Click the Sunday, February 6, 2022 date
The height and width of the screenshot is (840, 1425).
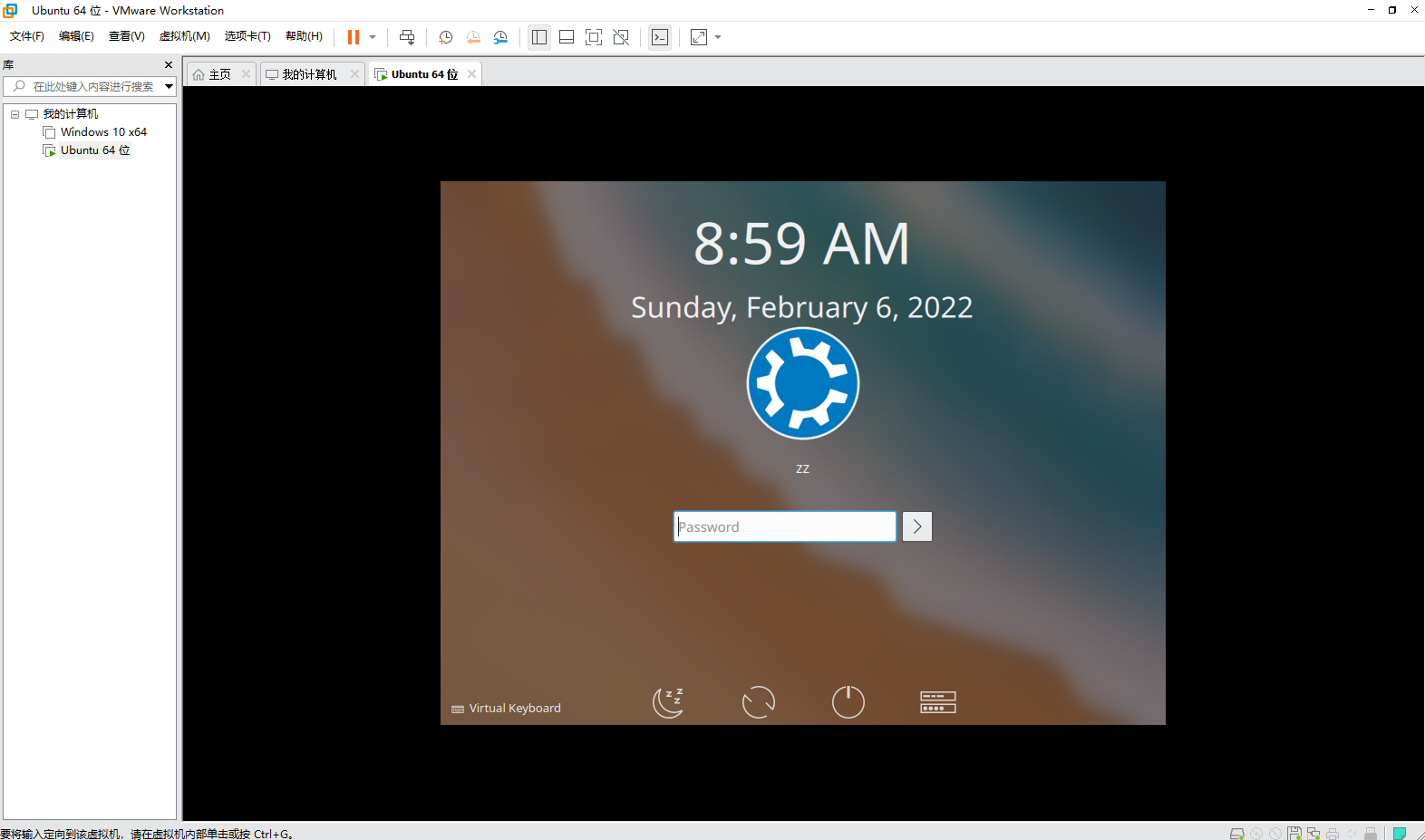pos(802,308)
